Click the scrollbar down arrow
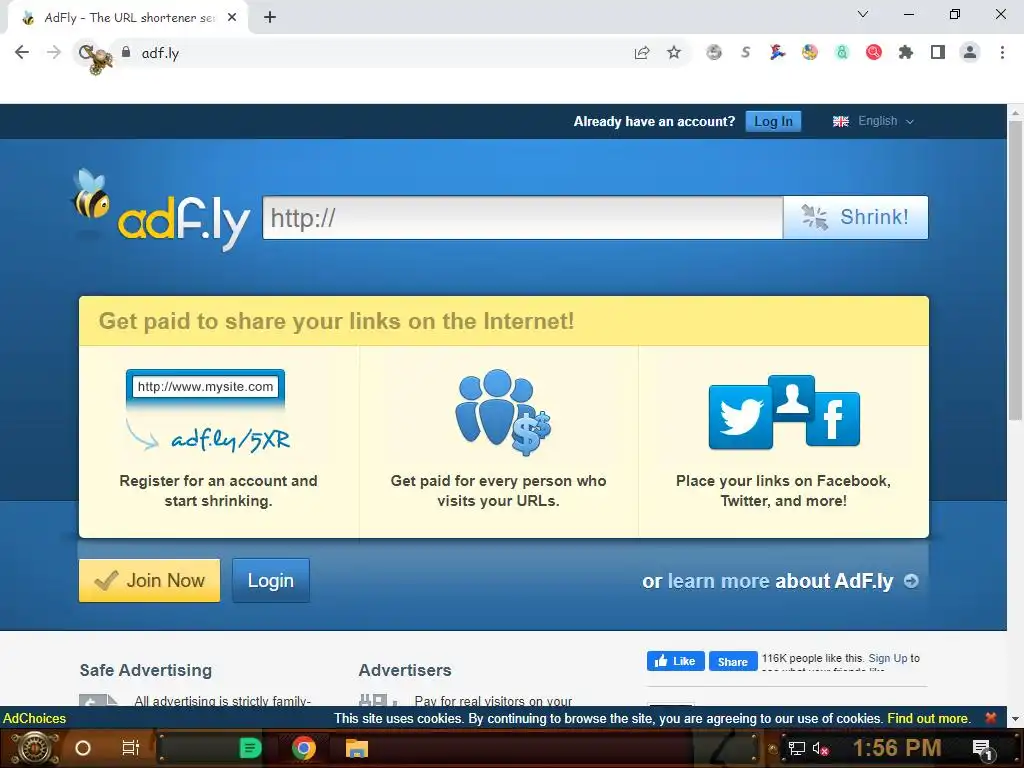This screenshot has width=1024, height=768. click(x=1015, y=719)
